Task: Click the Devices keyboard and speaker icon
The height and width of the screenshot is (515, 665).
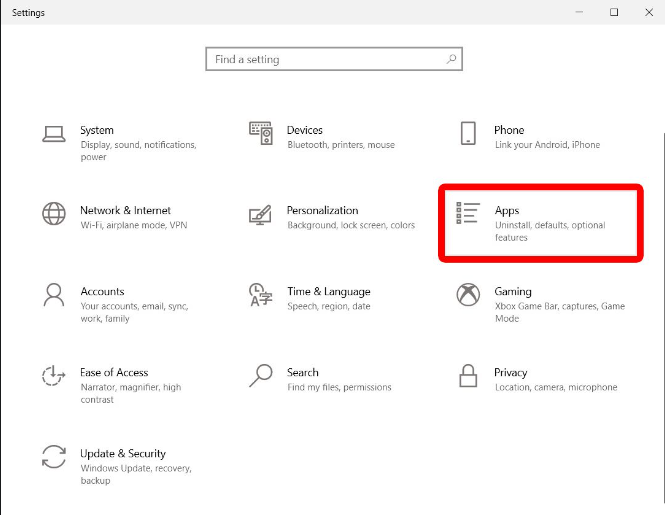Action: pos(261,133)
